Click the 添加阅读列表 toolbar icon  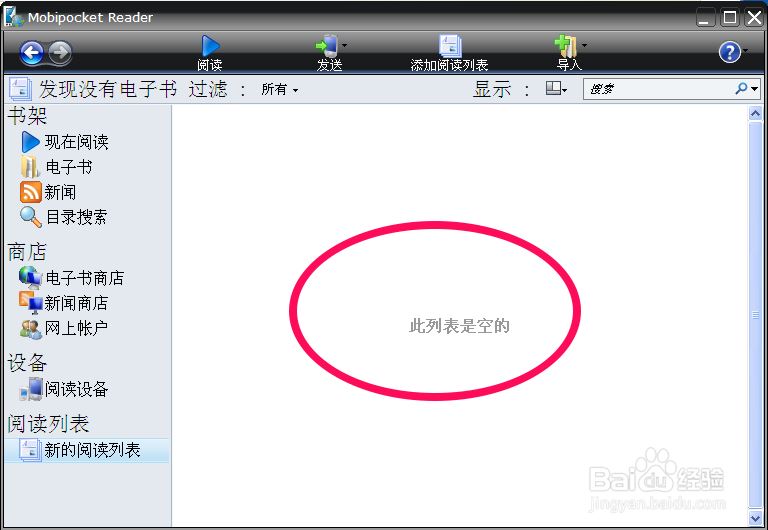pyautogui.click(x=450, y=46)
